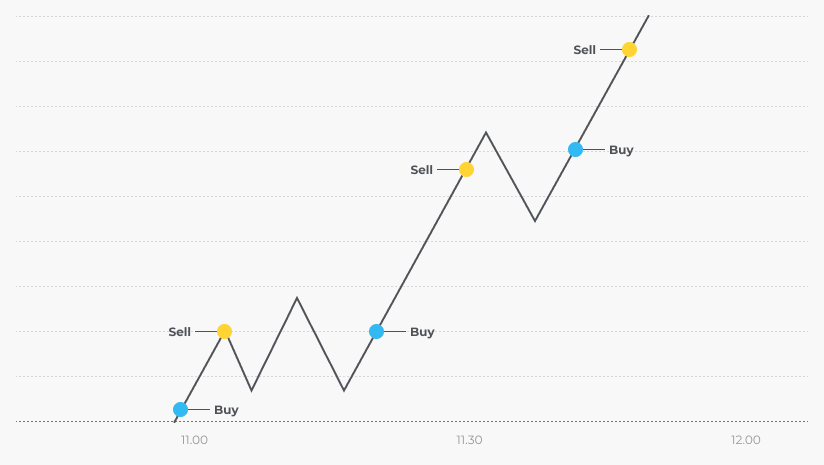Click the trough before the highest Buy dot
Image resolution: width=824 pixels, height=465 pixels.
click(x=535, y=221)
